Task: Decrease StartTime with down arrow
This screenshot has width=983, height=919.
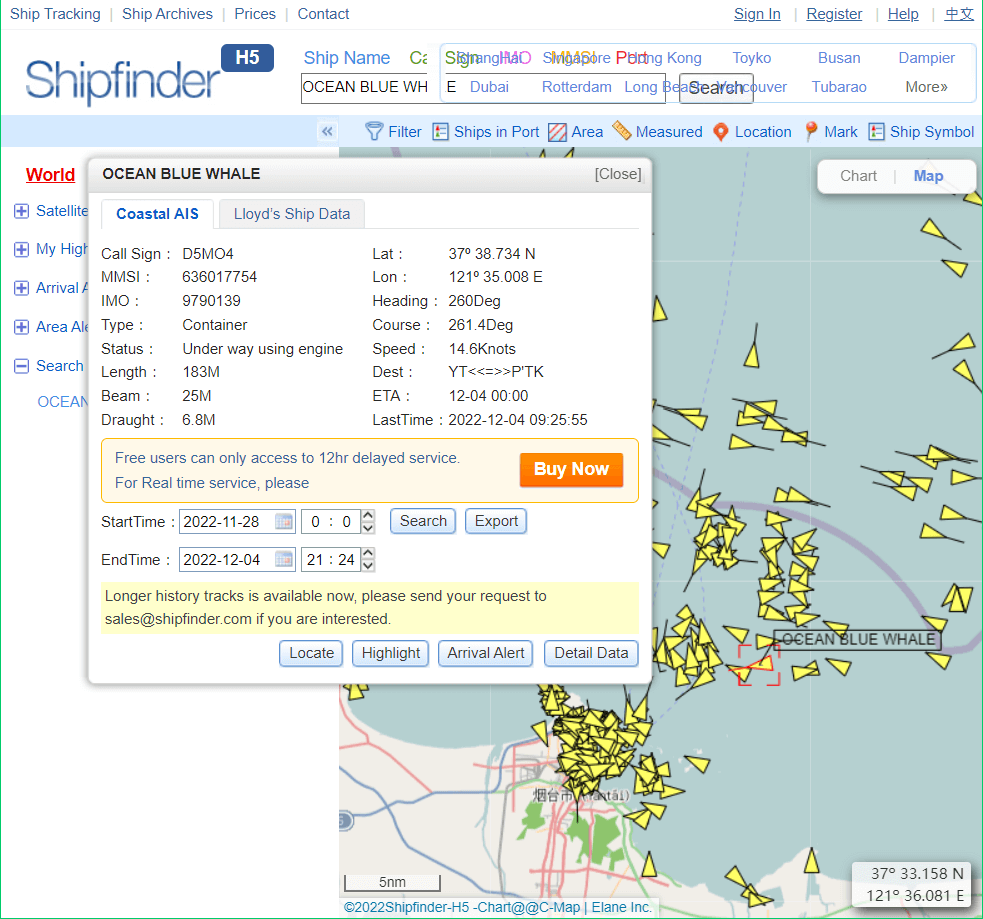Action: 368,528
